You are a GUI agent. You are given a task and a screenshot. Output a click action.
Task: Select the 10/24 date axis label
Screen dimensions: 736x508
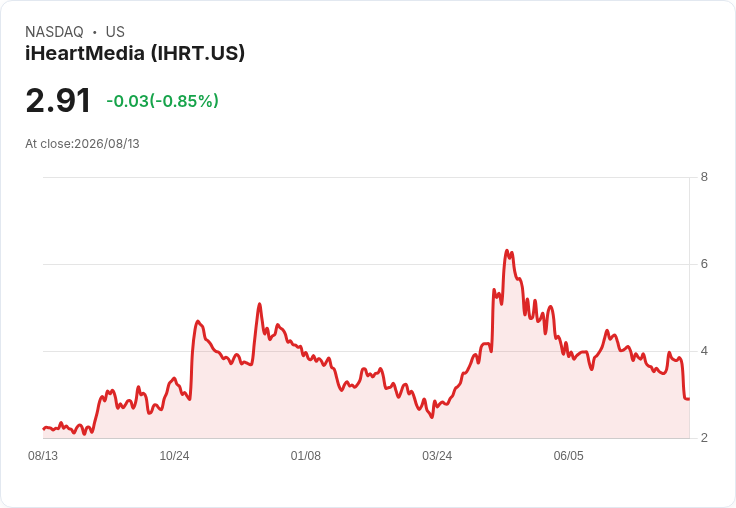pyautogui.click(x=174, y=455)
